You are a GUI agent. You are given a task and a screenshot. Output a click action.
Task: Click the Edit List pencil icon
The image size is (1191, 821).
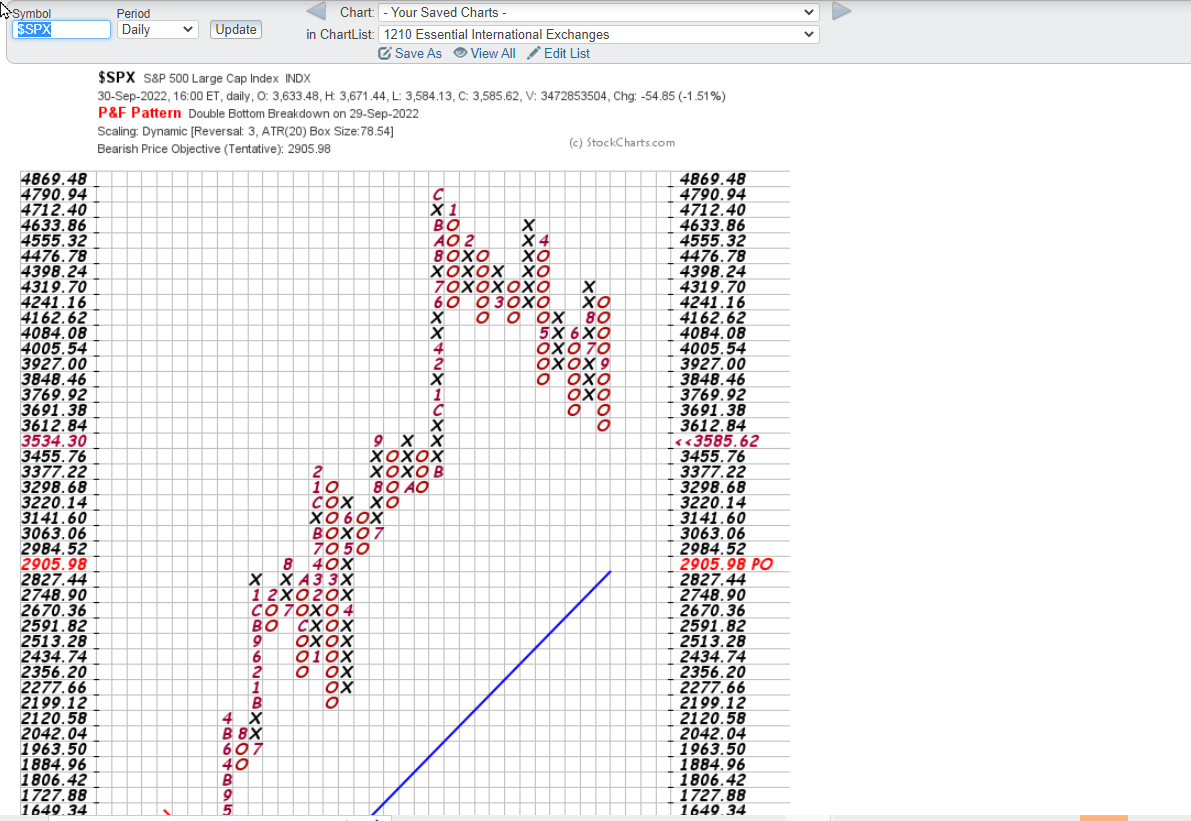pos(534,54)
